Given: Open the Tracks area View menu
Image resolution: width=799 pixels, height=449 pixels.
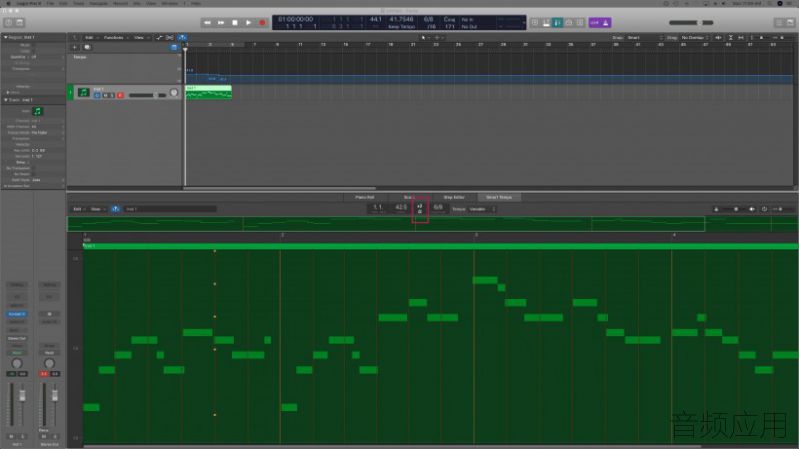Looking at the screenshot, I should point(140,38).
